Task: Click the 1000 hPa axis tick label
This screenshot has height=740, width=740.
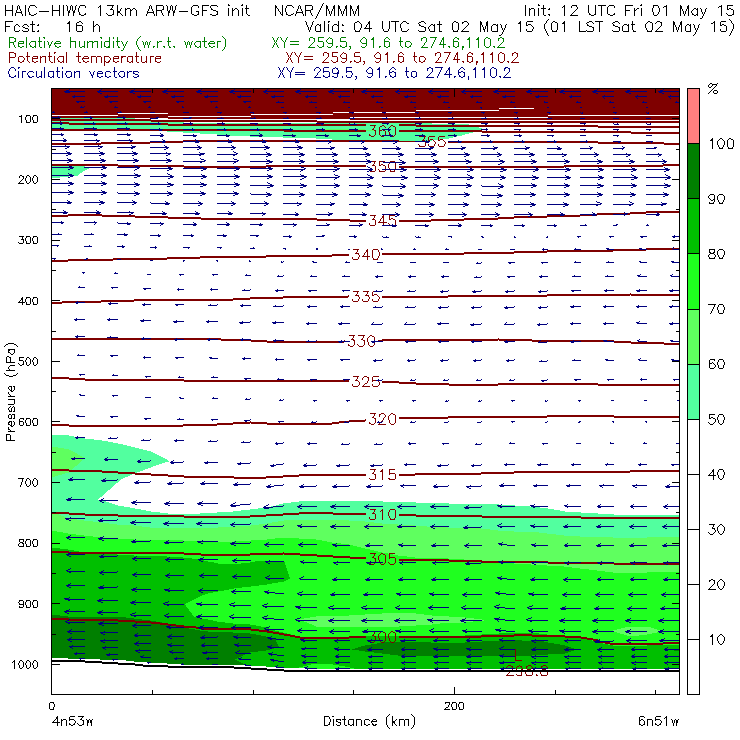Action: point(25,664)
